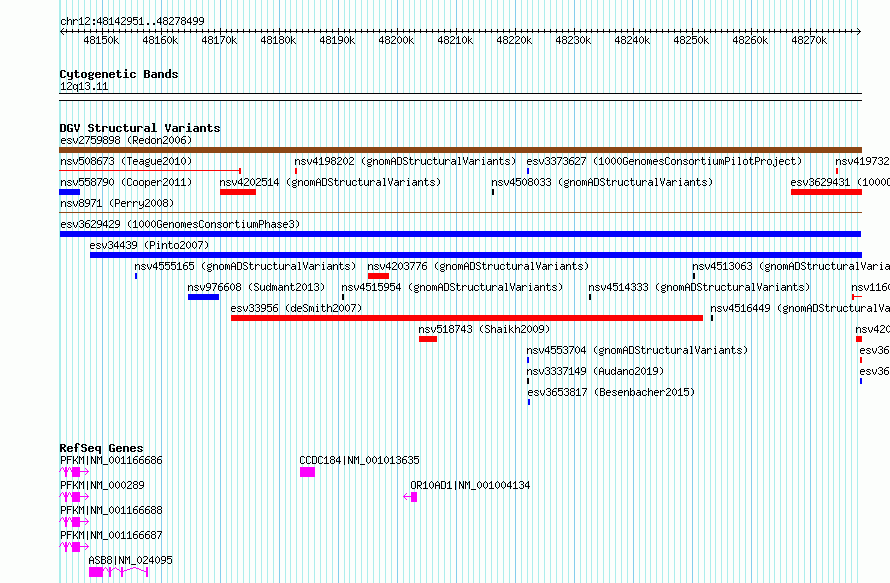Open the nsv4508033 gnomAD variant label
The image size is (890, 583).
(x=602, y=182)
